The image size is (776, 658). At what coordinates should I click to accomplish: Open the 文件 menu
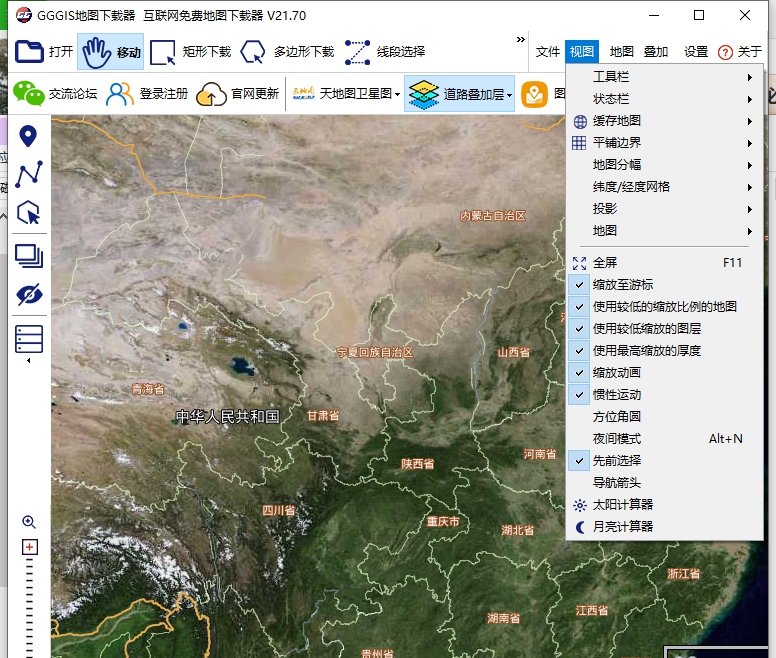point(547,52)
